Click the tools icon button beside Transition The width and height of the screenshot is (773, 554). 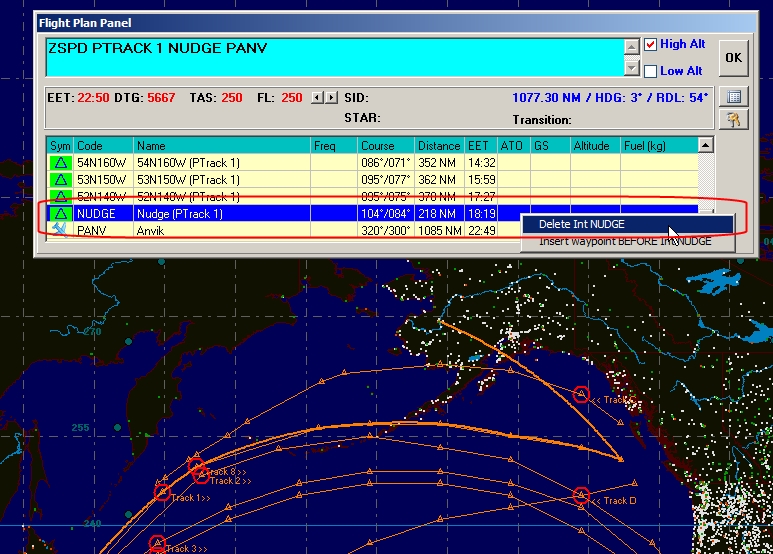coord(734,119)
